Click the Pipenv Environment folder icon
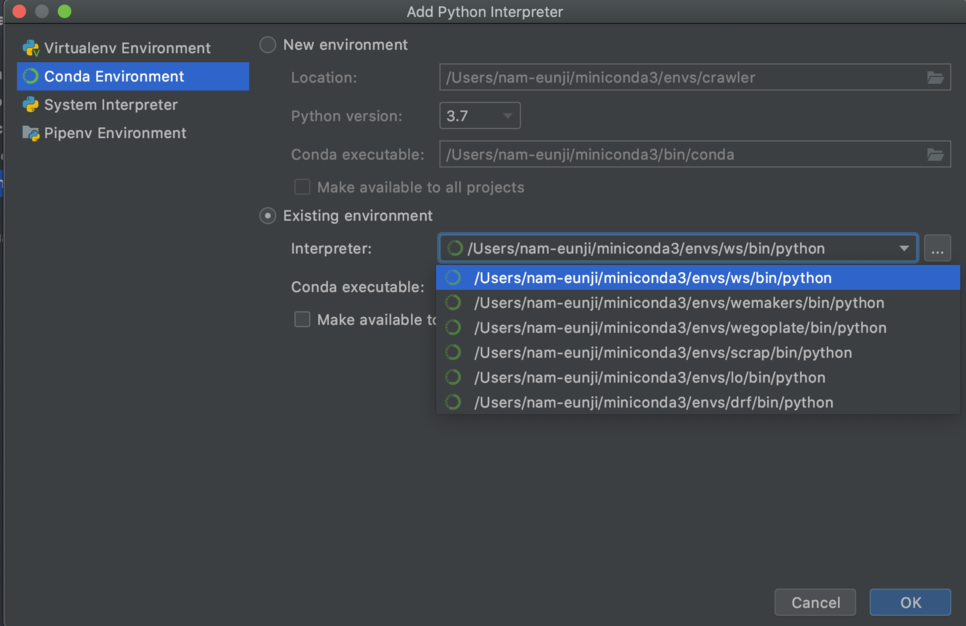Screen dimensions: 966x626 coord(31,133)
